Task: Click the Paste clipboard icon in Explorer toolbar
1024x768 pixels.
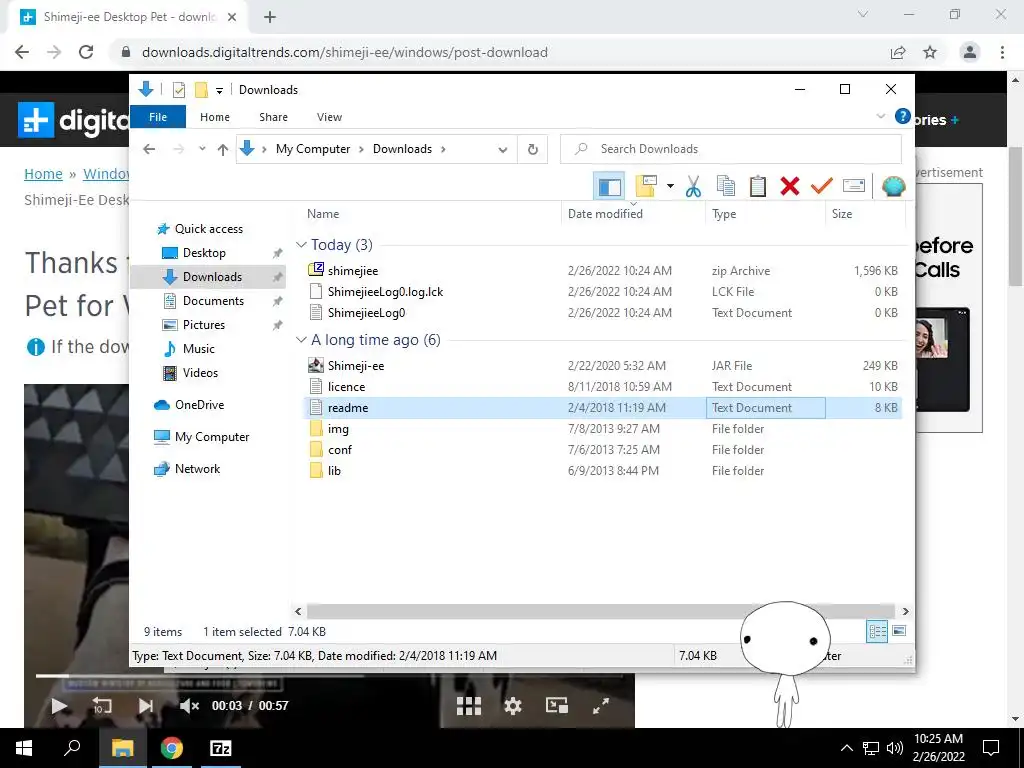Action: [758, 187]
